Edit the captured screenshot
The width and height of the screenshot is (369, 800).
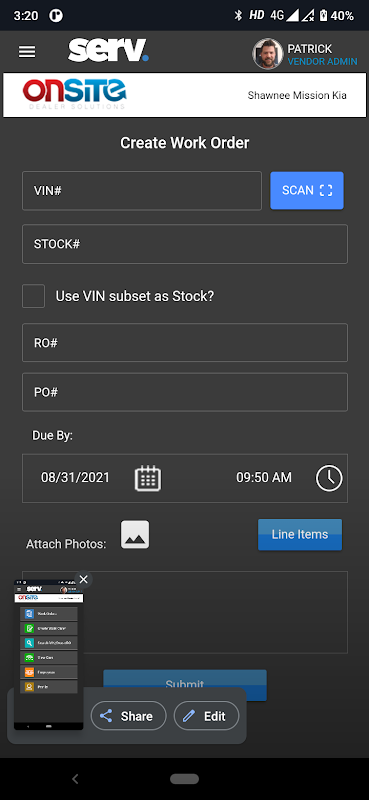point(206,716)
